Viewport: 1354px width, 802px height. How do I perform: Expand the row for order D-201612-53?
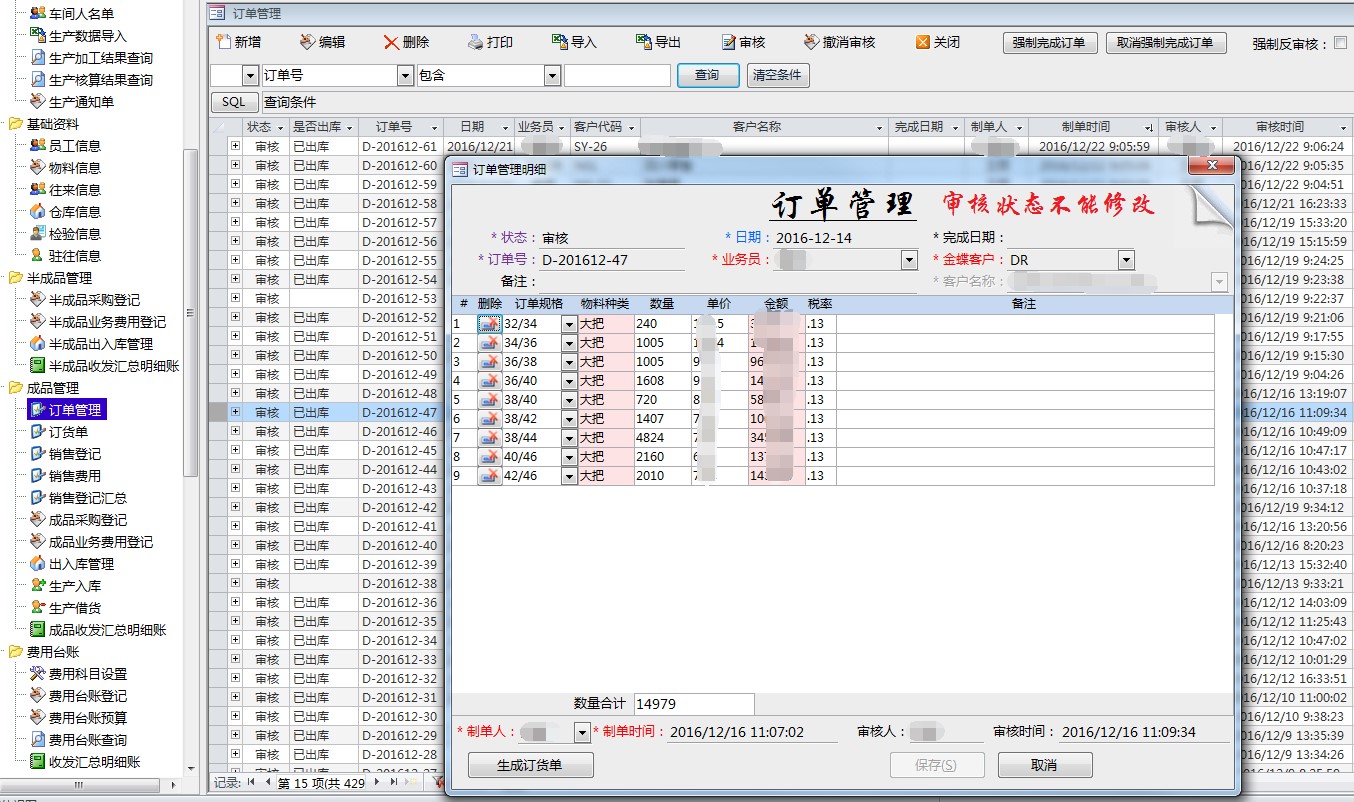point(235,298)
